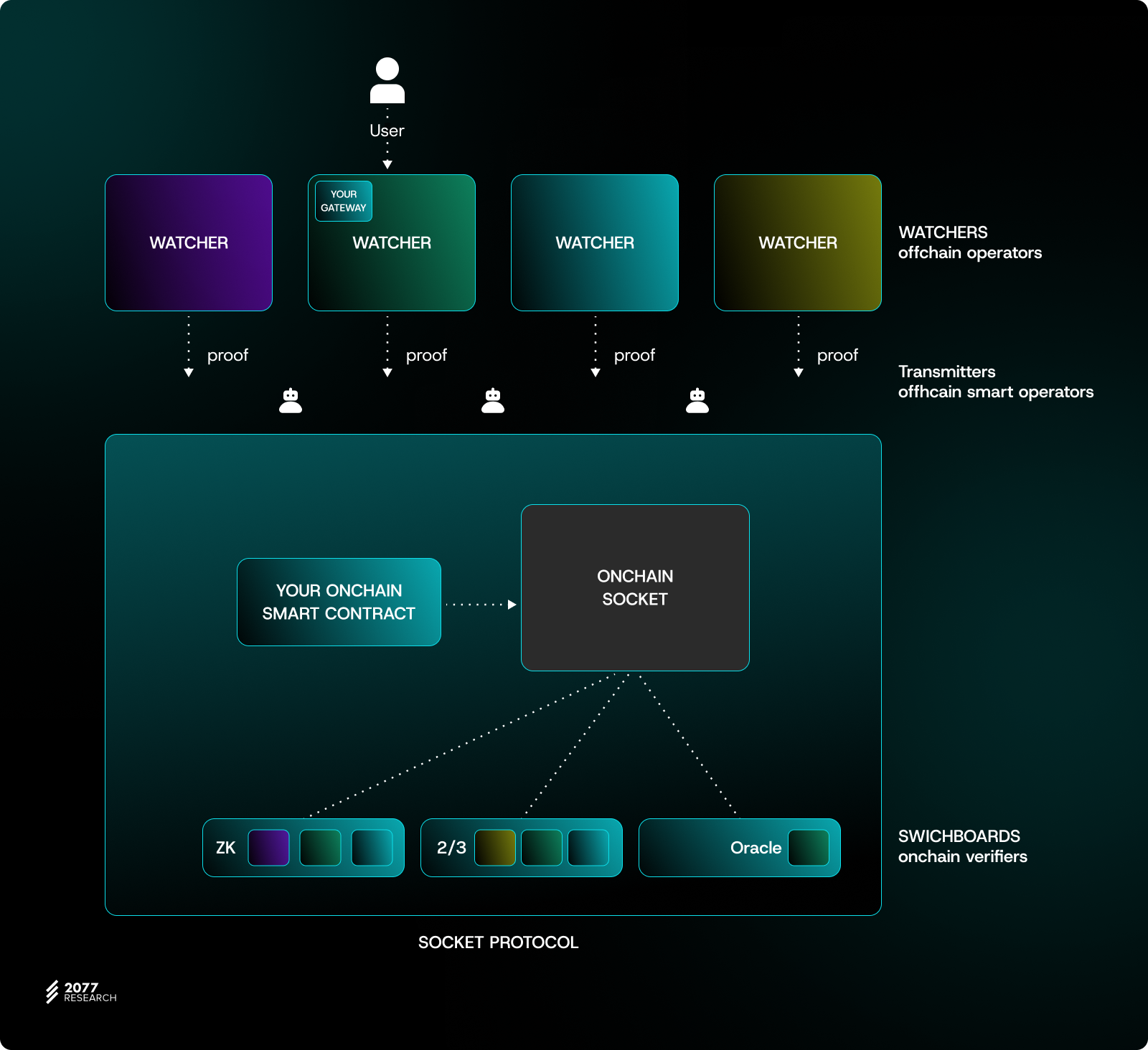Click the User person icon
The image size is (1148, 1050).
click(387, 80)
